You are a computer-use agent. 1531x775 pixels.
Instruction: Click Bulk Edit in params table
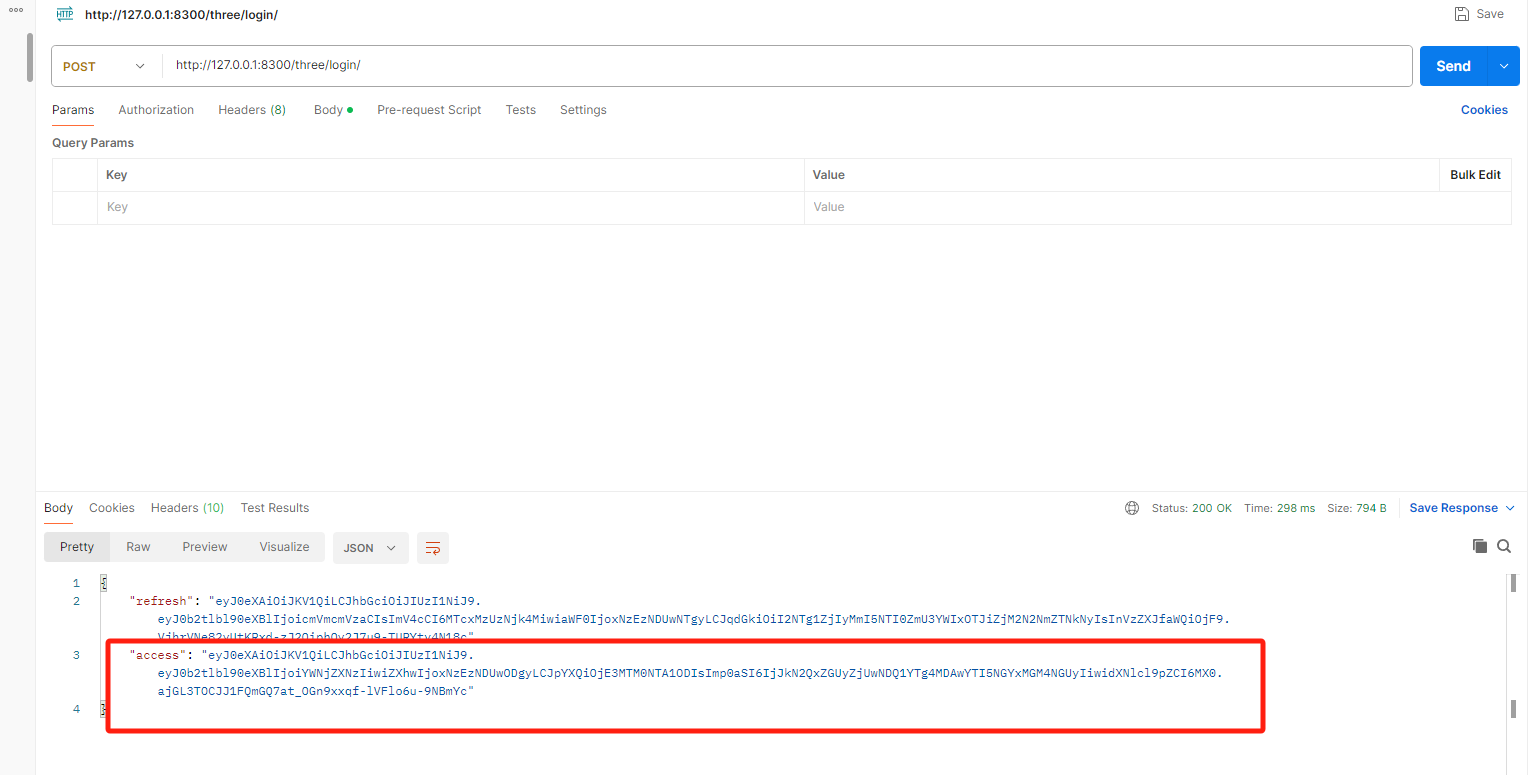click(1475, 175)
